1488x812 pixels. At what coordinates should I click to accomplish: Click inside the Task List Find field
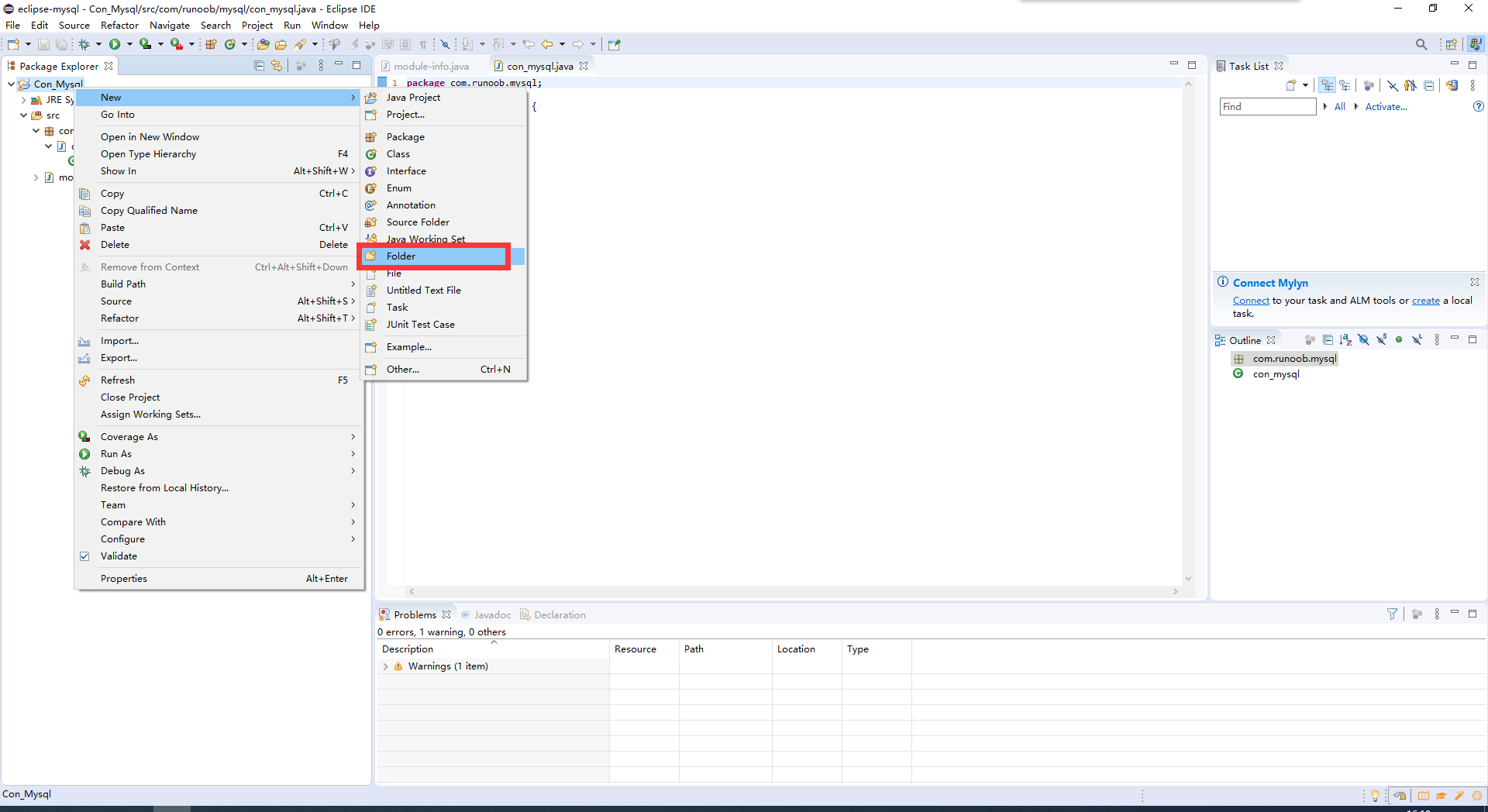point(1268,107)
